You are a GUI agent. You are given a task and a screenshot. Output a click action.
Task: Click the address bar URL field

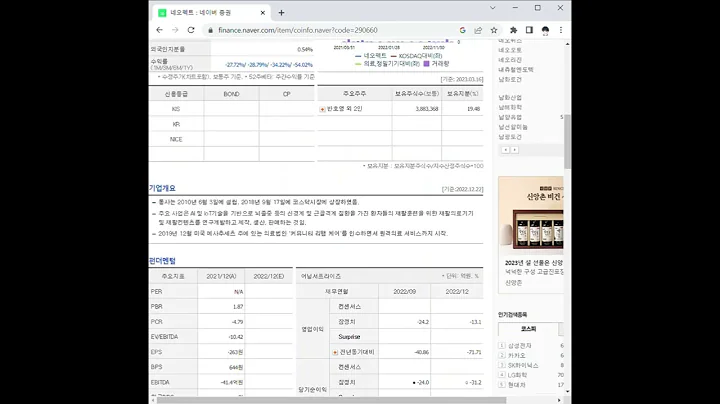(x=298, y=30)
